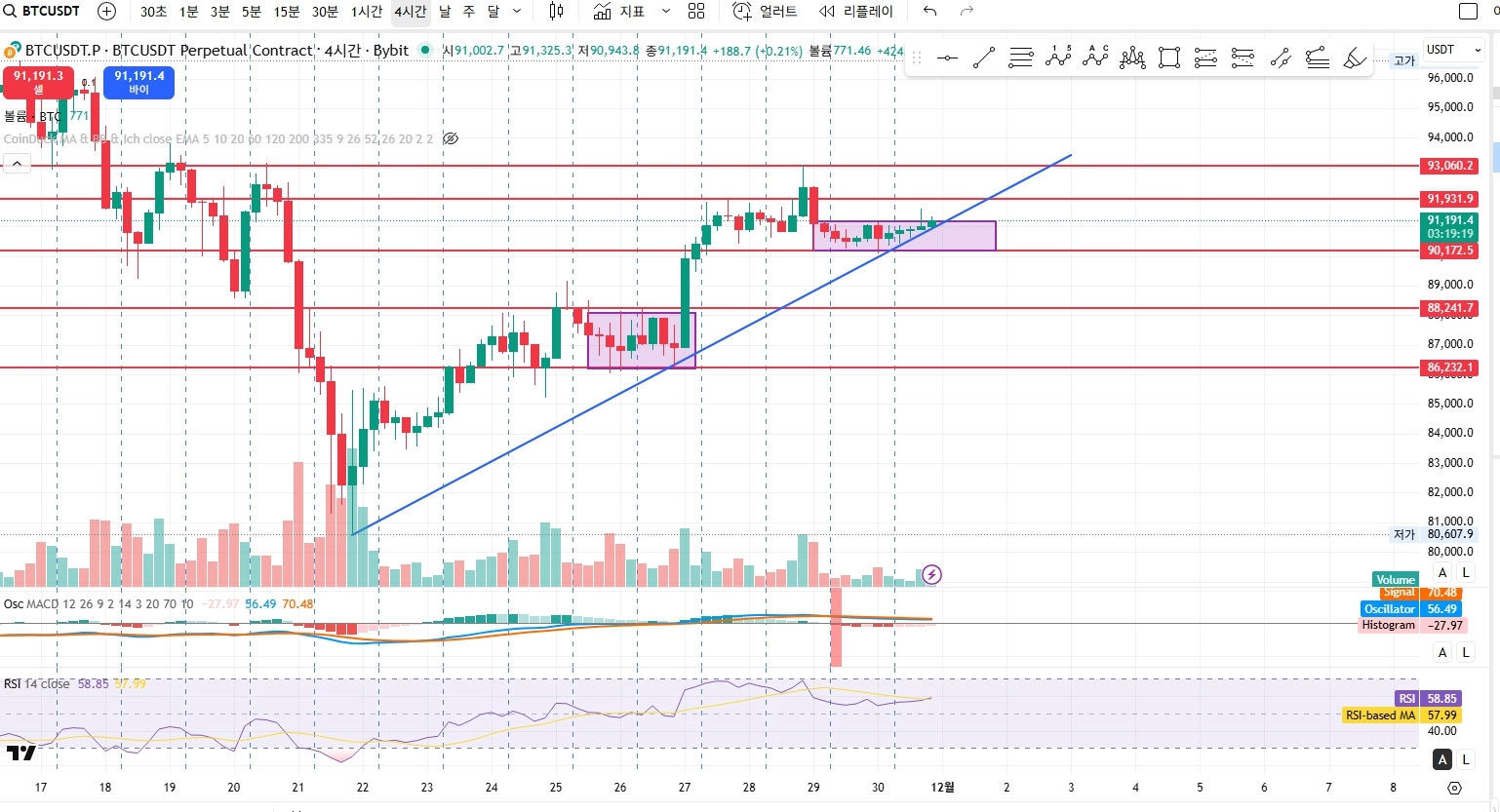Toggle log scale L on the MACD pane

[1466, 652]
